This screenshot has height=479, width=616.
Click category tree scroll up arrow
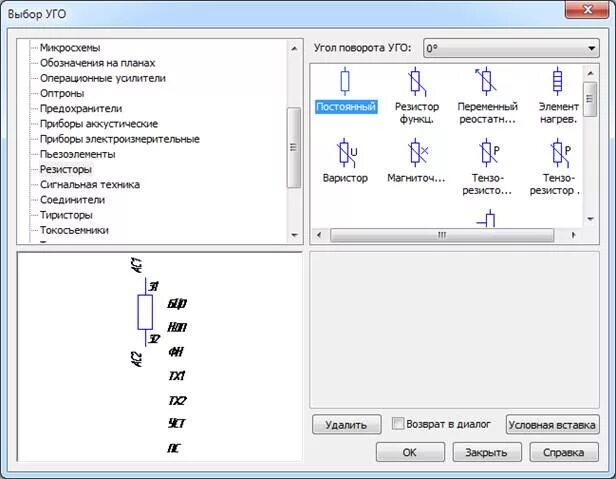coord(294,48)
